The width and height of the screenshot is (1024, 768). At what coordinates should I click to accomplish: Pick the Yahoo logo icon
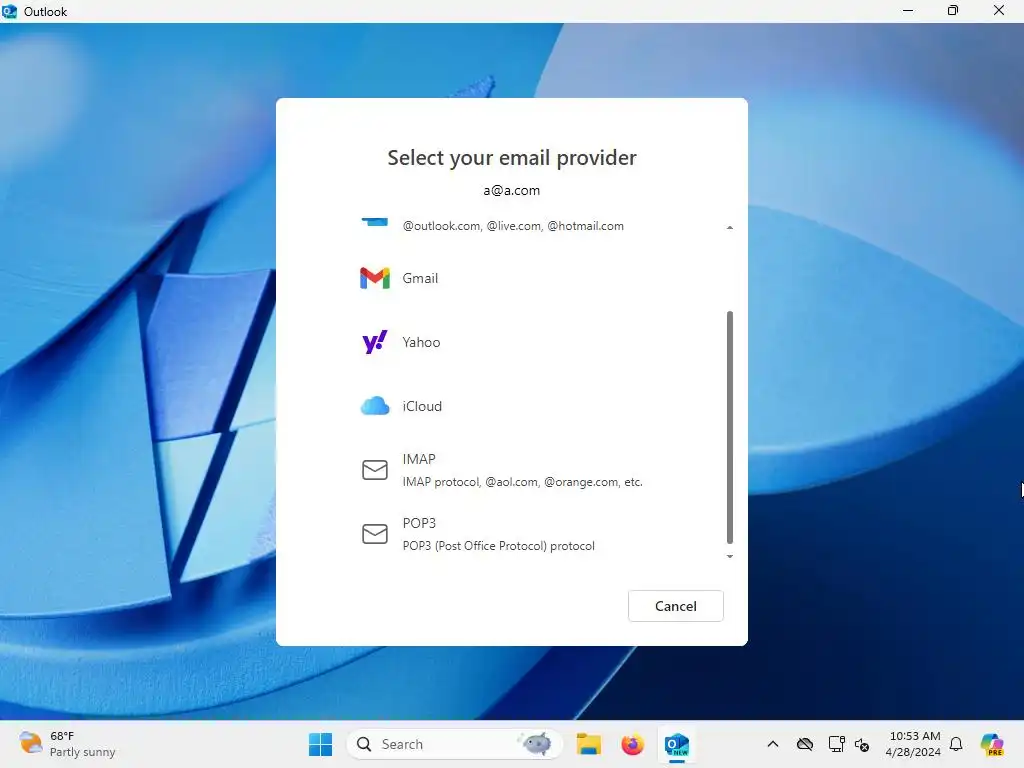[375, 342]
